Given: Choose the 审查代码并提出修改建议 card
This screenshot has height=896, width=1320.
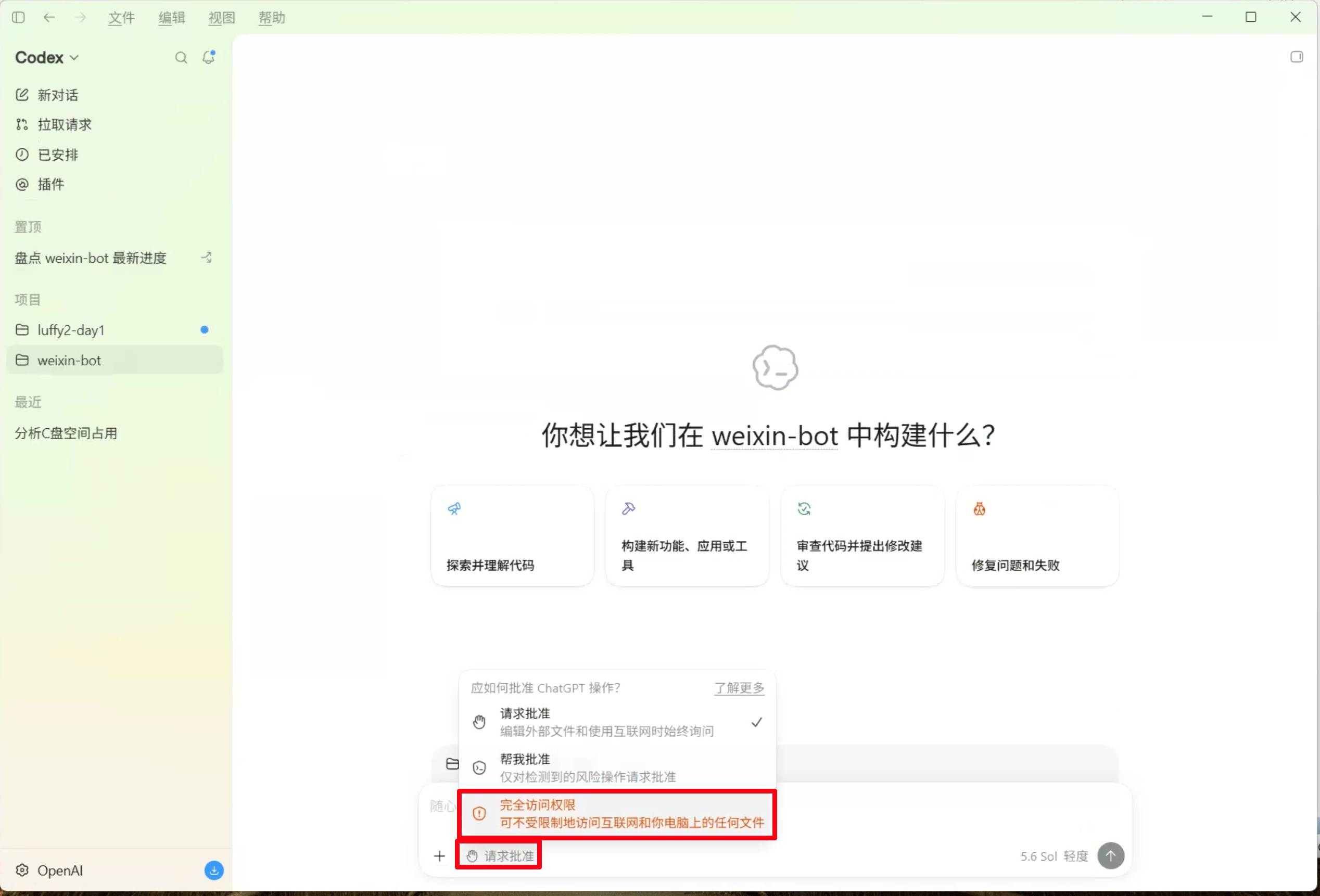Looking at the screenshot, I should 862,536.
